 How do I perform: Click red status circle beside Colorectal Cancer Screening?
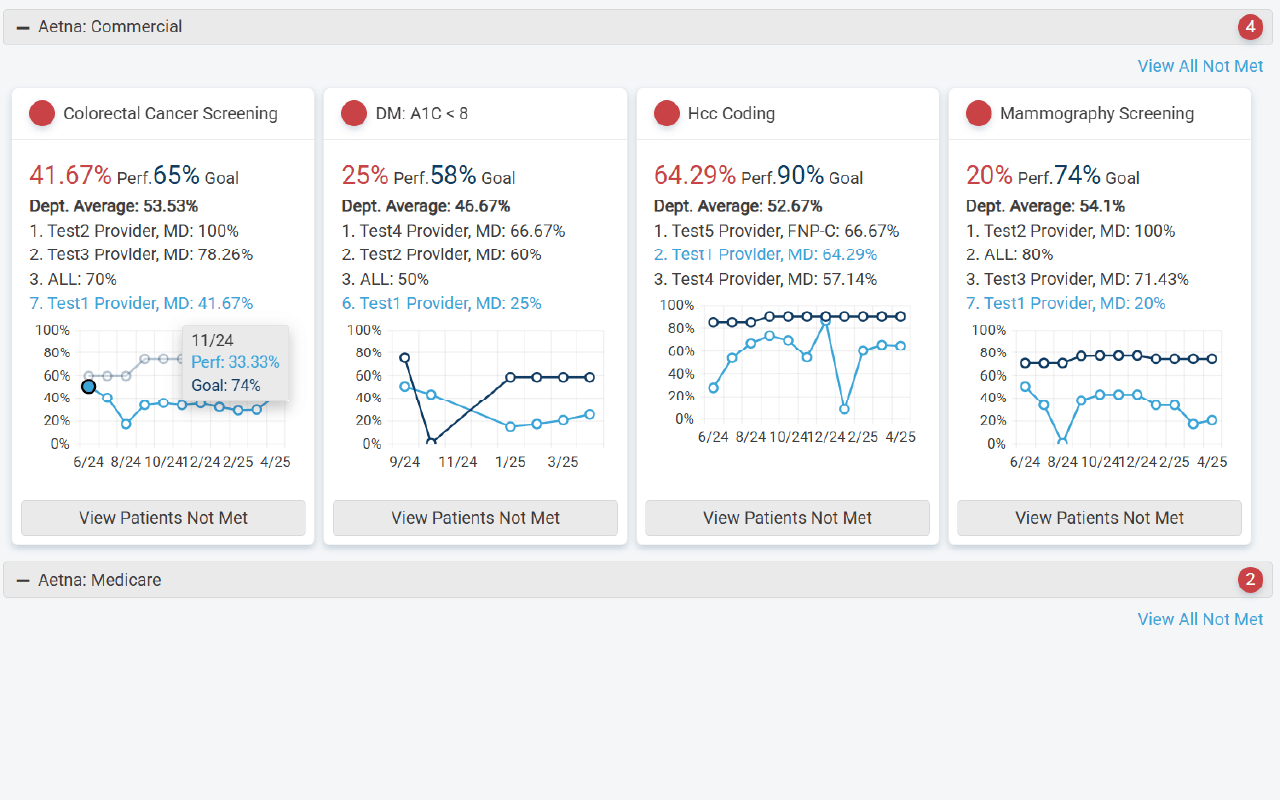42,113
